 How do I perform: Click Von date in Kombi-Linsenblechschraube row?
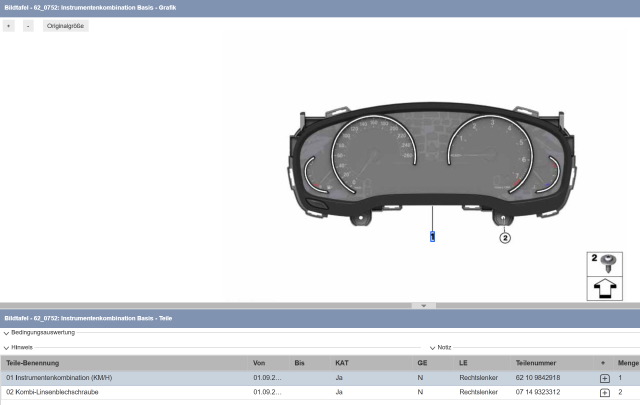click(x=267, y=392)
